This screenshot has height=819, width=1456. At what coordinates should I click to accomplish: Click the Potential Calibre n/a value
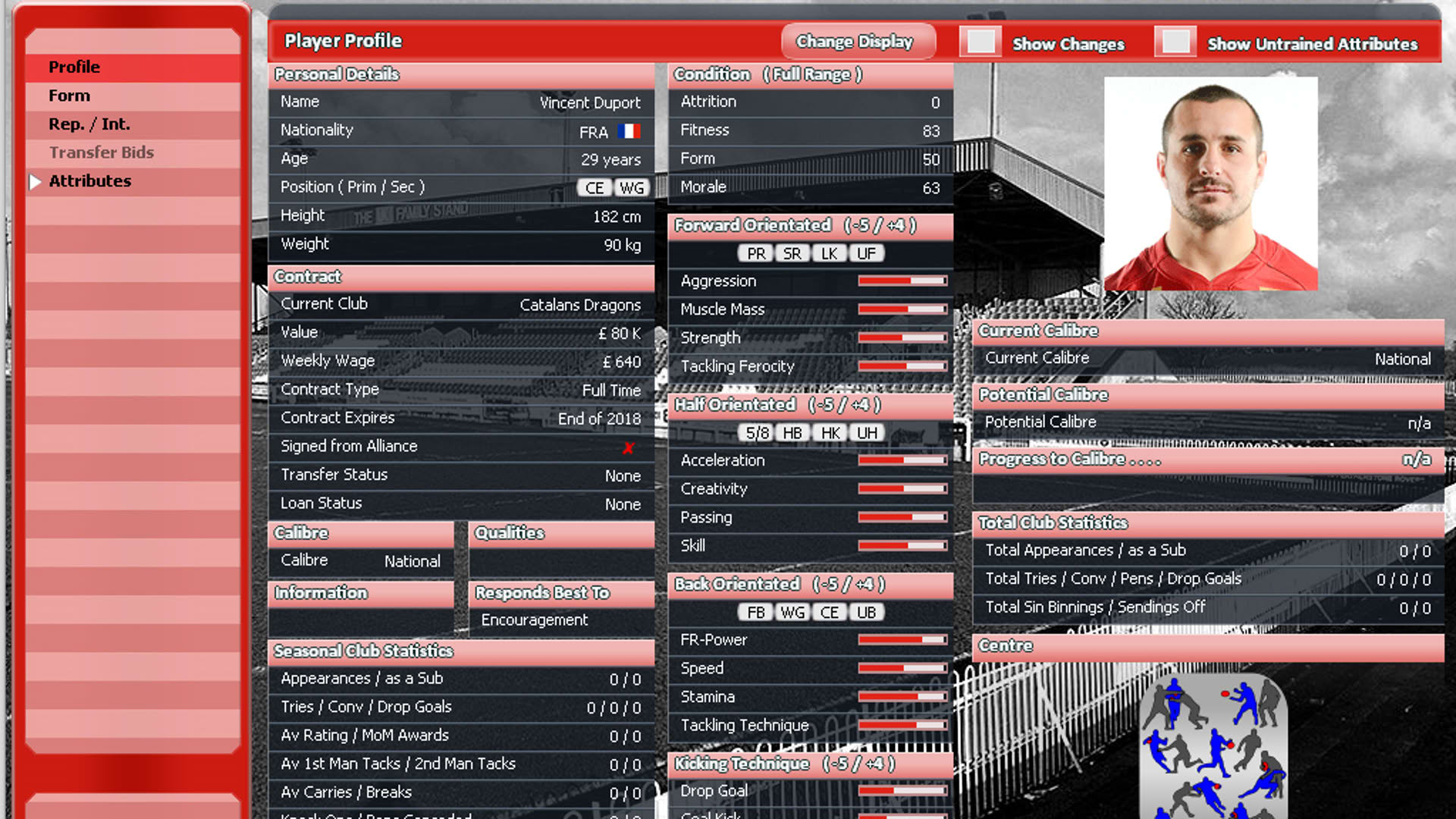(1419, 423)
